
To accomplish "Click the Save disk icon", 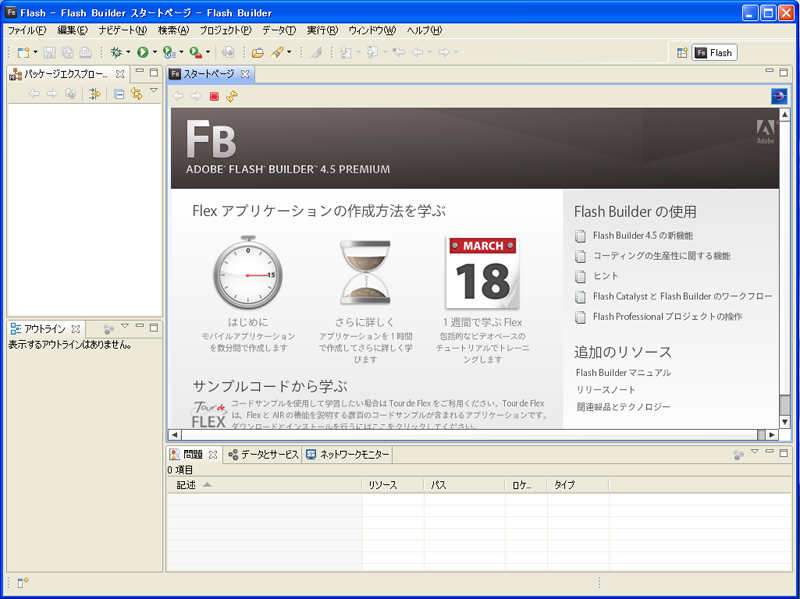I will click(x=49, y=52).
